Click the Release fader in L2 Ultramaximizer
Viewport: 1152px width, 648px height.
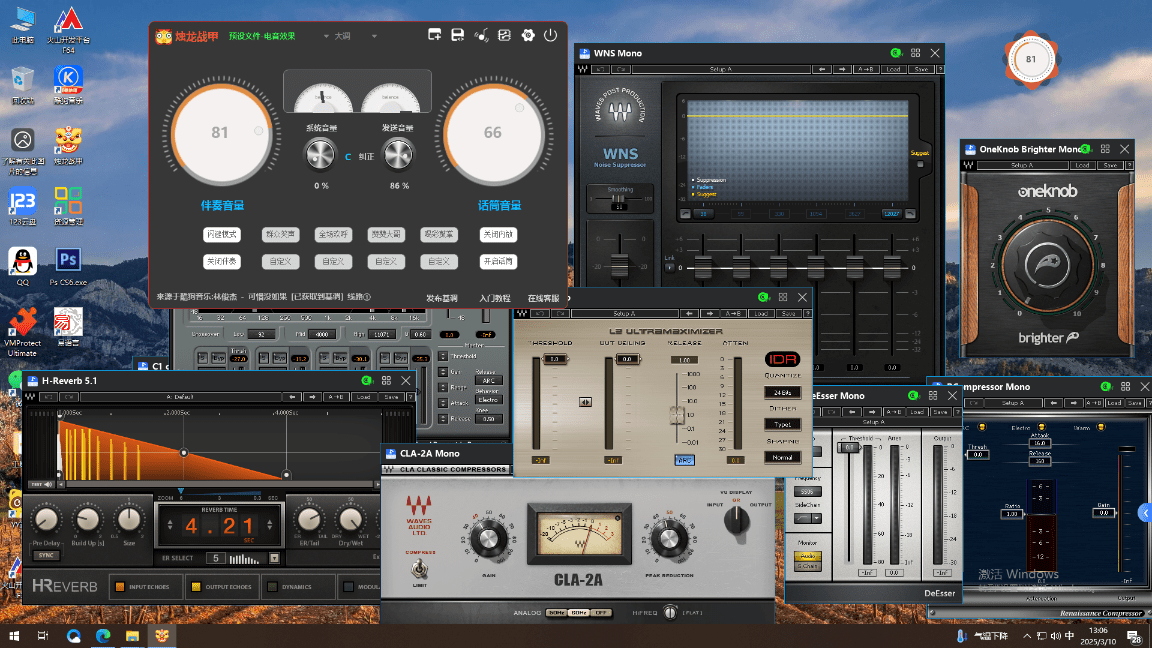pos(677,415)
